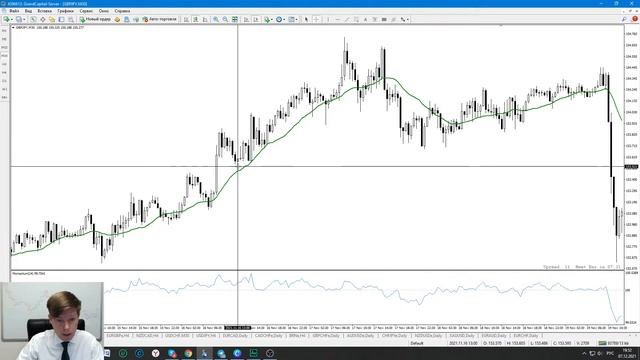Switch to USDCHF,M30 chart tab

tap(177, 336)
